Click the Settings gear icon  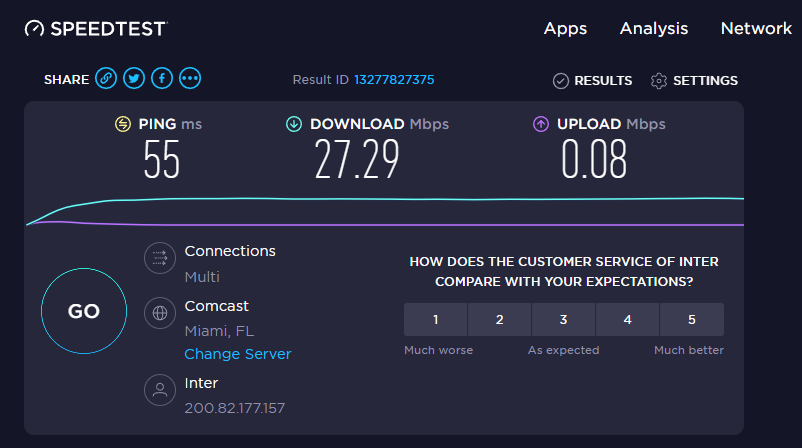click(x=659, y=81)
